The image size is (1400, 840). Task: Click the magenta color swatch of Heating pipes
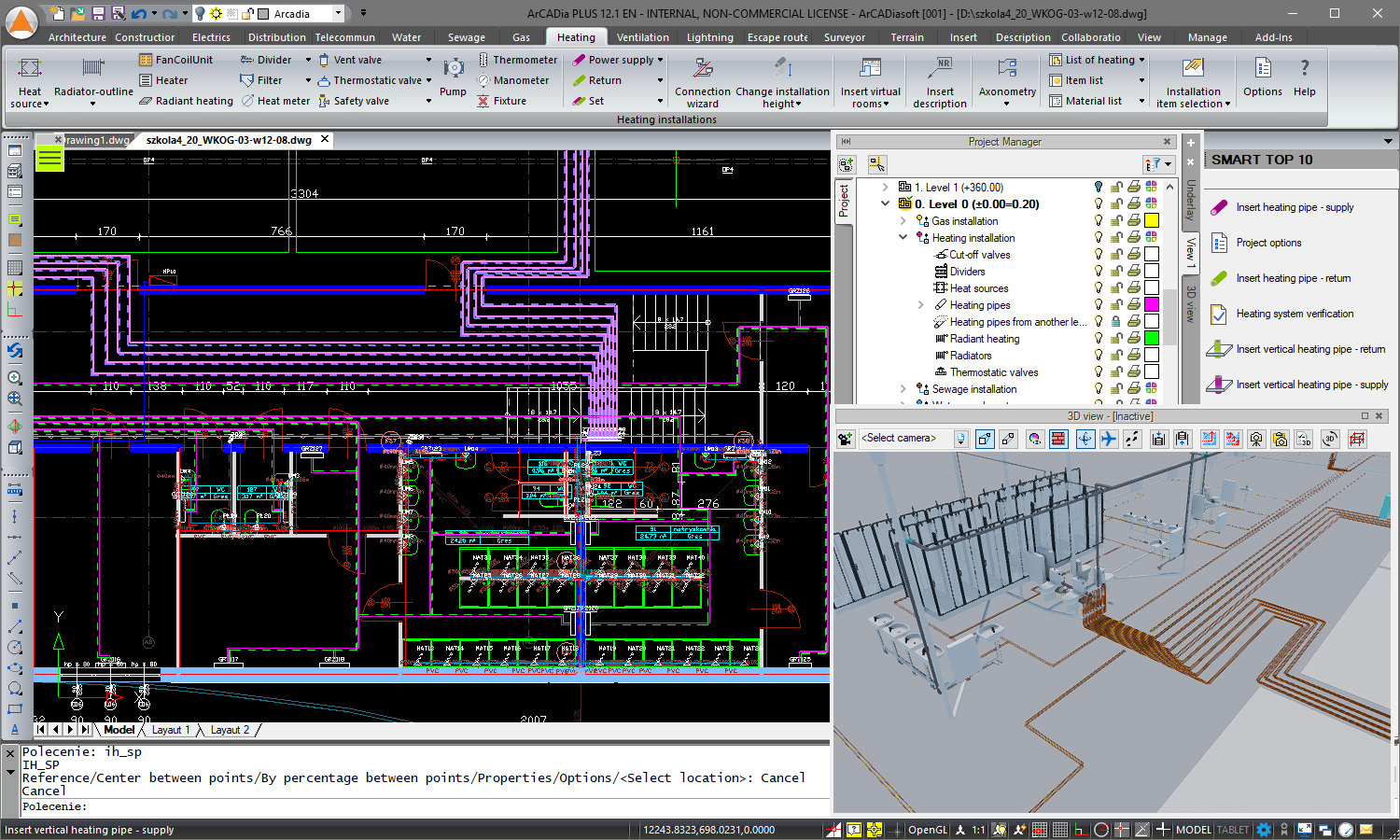1151,304
